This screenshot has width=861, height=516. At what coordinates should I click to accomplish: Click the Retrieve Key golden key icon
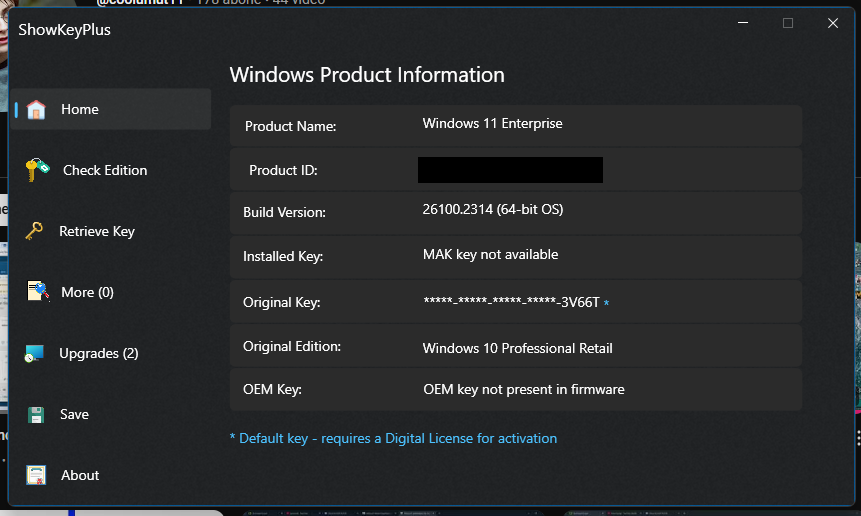[34, 231]
